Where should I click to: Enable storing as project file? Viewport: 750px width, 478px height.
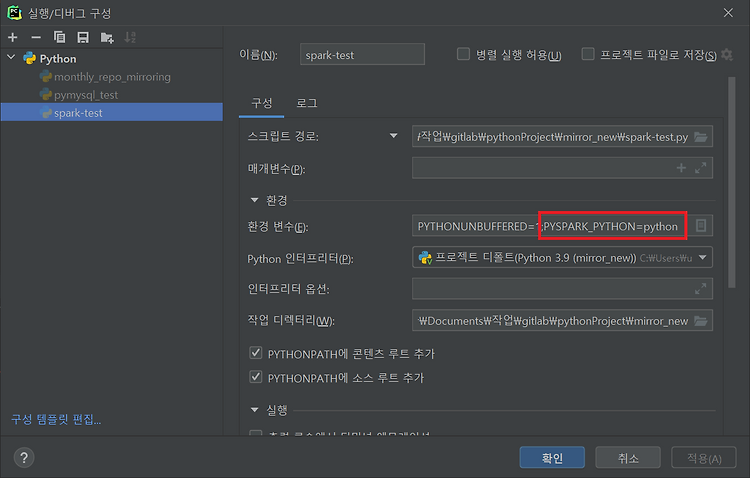(588, 54)
